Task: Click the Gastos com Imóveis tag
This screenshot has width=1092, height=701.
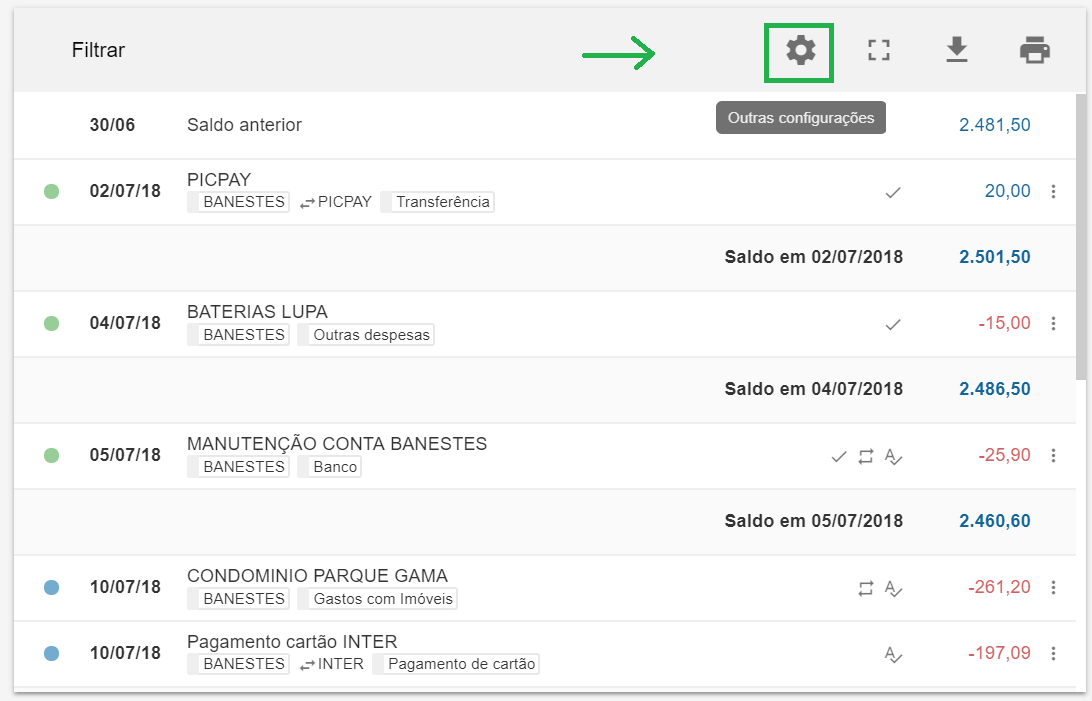Action: 383,599
